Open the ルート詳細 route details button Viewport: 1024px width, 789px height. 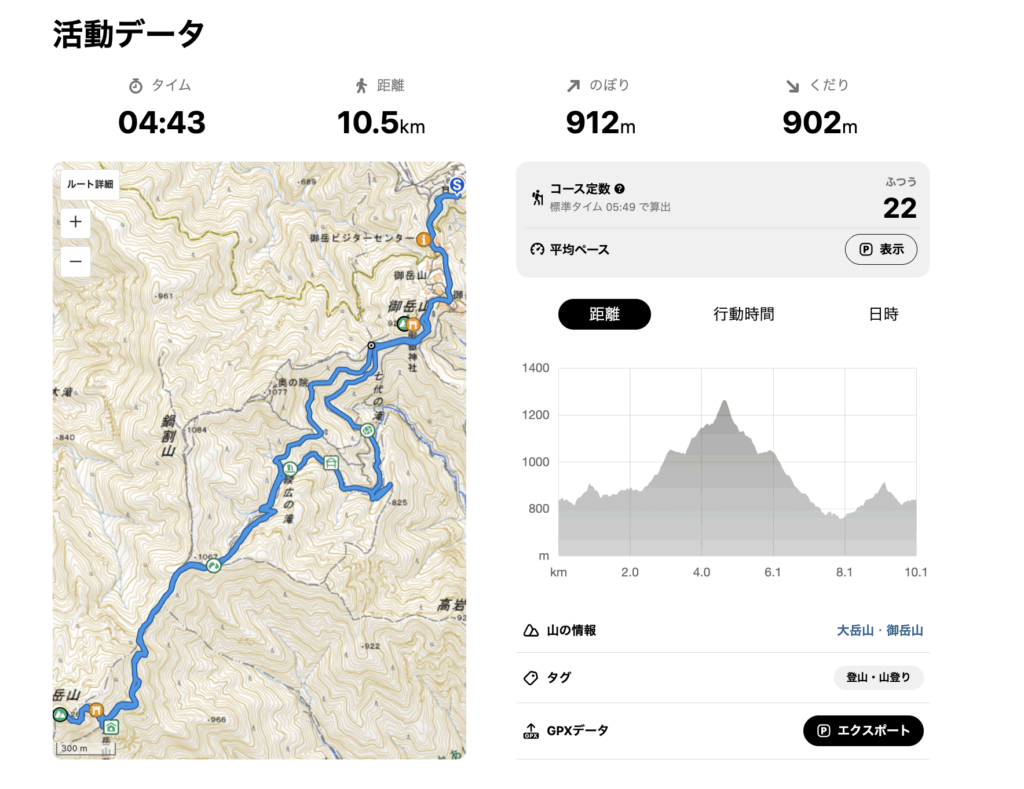(x=90, y=184)
